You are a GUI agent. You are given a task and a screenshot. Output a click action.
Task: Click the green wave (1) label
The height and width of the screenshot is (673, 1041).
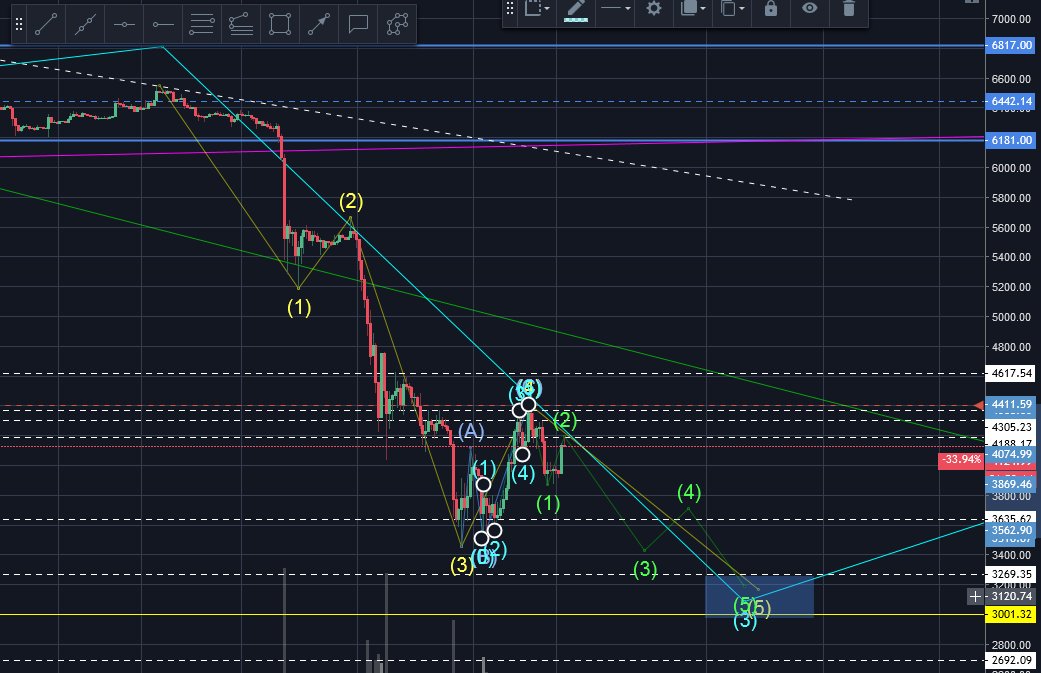pos(548,504)
